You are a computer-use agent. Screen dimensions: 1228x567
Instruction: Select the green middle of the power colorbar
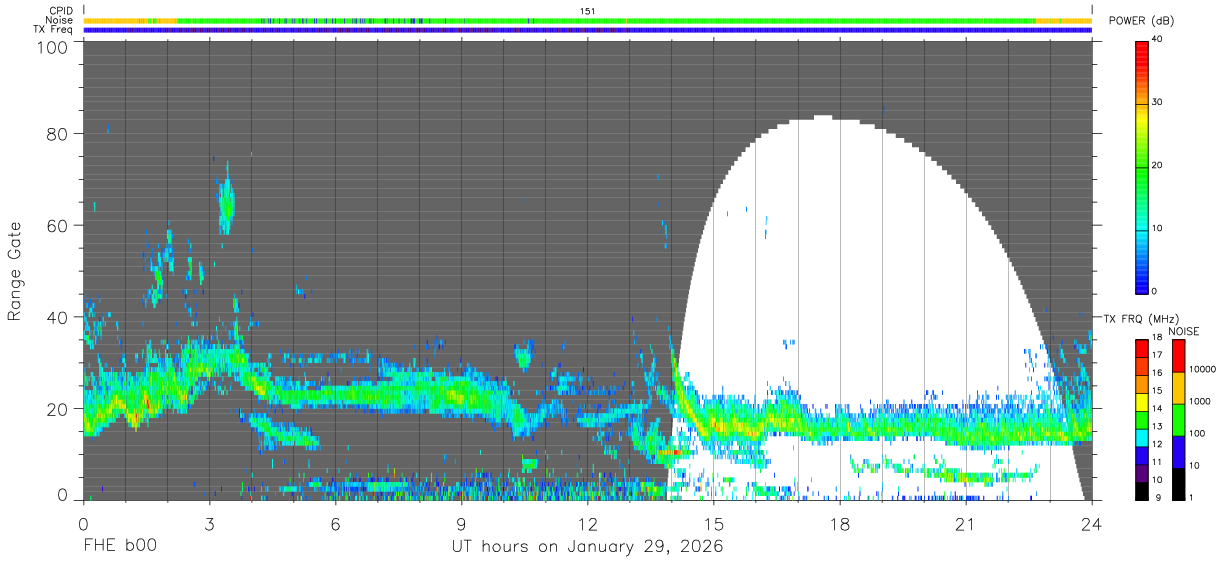coord(1142,166)
